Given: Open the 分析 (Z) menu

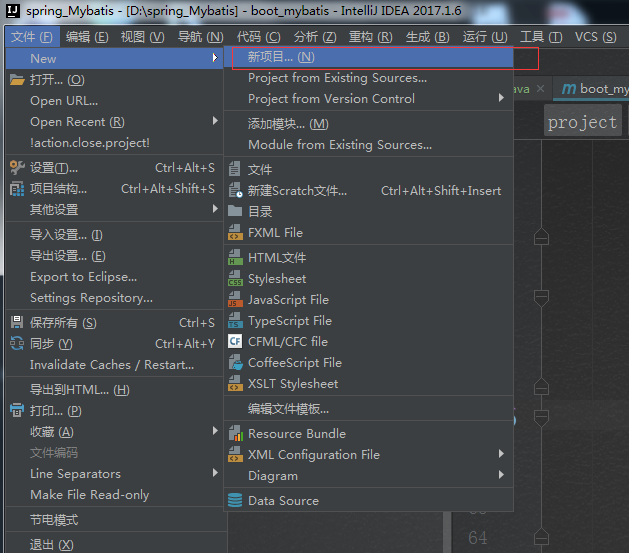Looking at the screenshot, I should (315, 37).
